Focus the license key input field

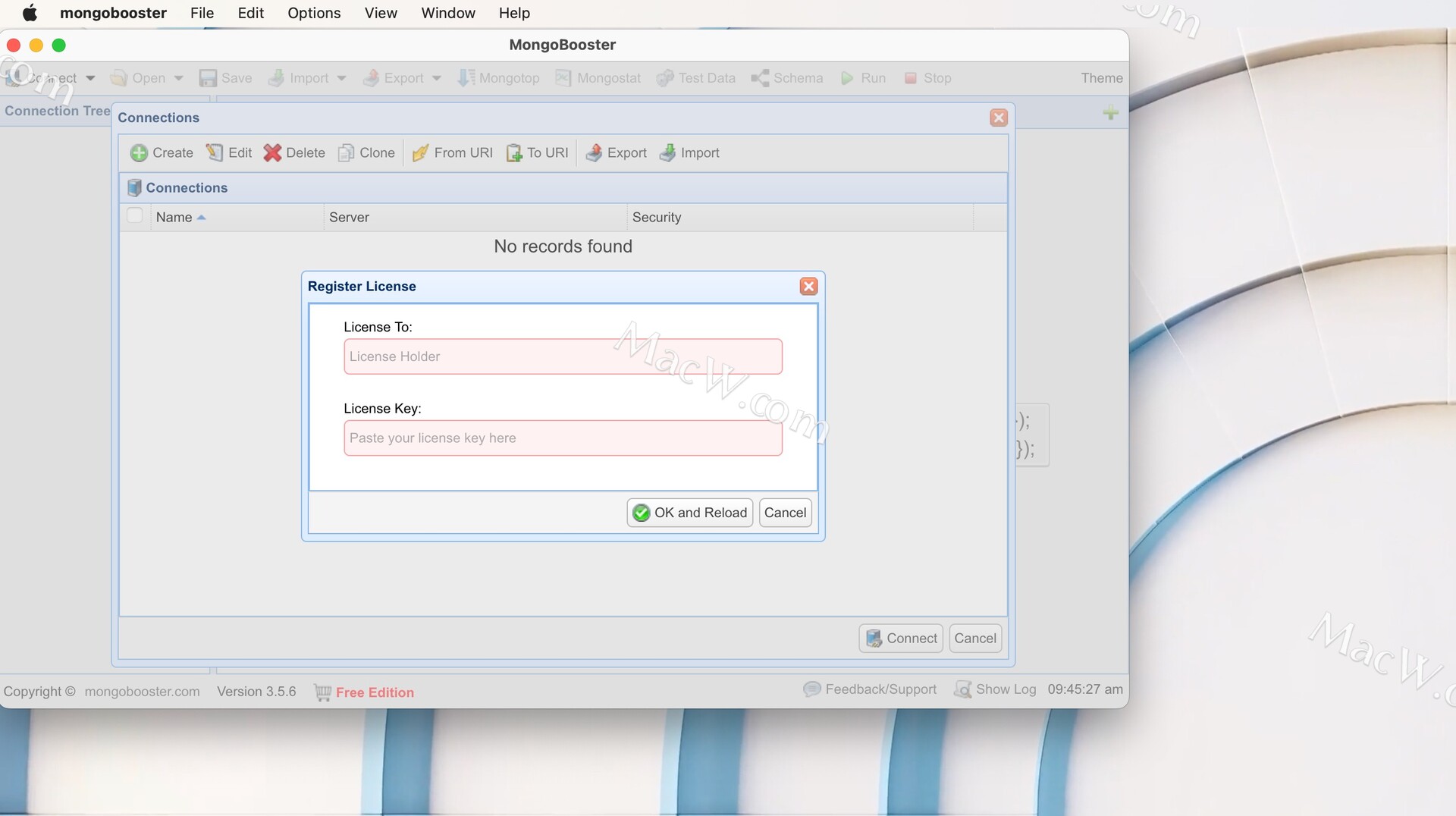tap(563, 438)
